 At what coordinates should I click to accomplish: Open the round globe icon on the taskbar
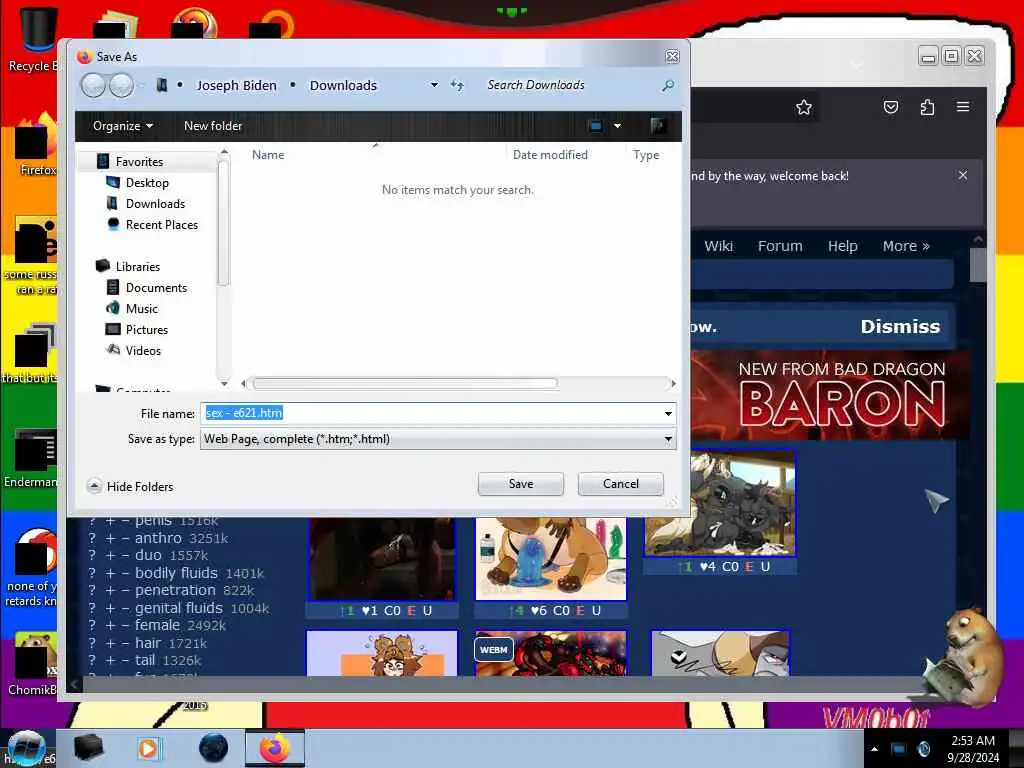[213, 748]
